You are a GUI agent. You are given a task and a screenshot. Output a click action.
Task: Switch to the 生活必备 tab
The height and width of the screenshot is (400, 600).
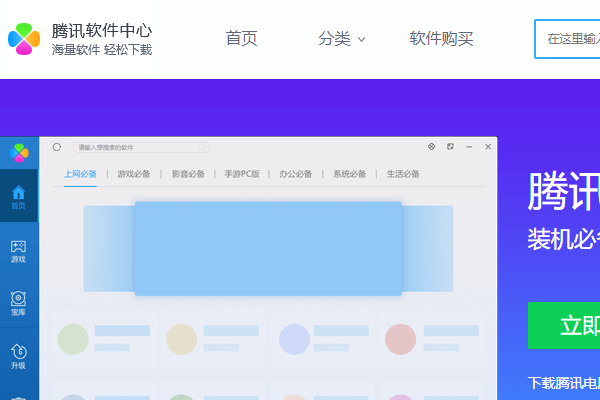403,174
